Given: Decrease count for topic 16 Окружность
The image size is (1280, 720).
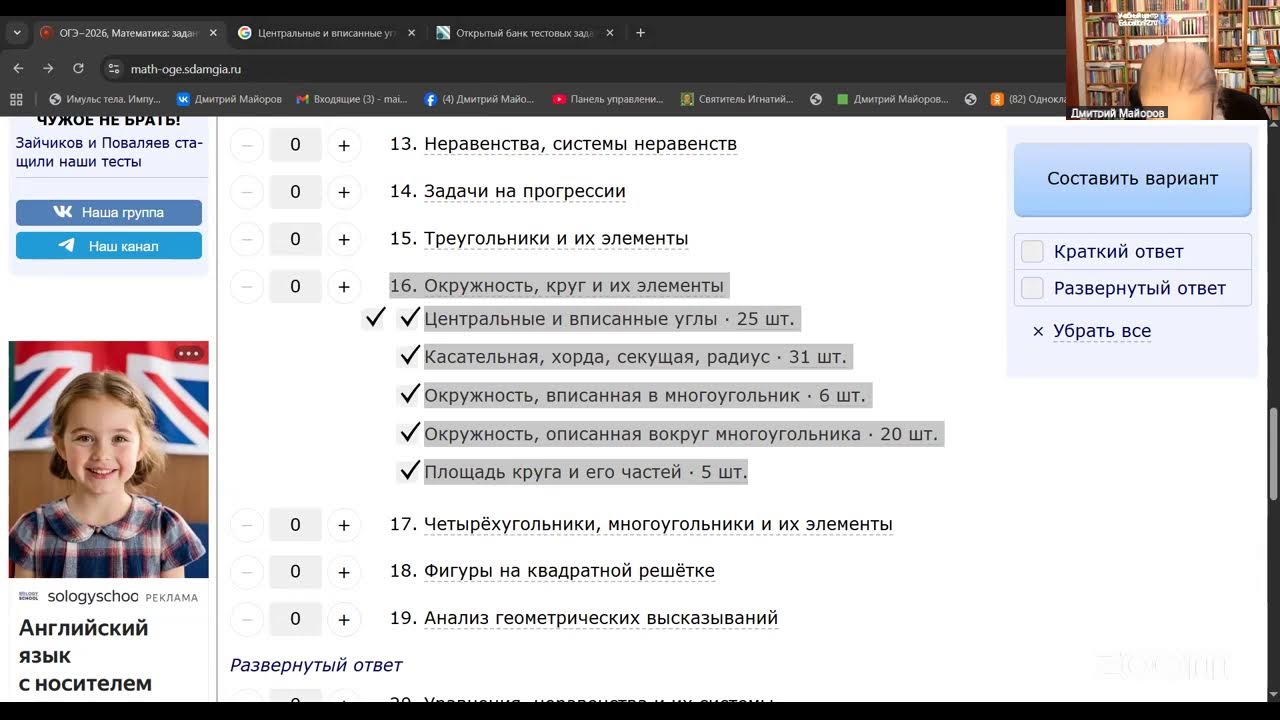Looking at the screenshot, I should pyautogui.click(x=246, y=287).
